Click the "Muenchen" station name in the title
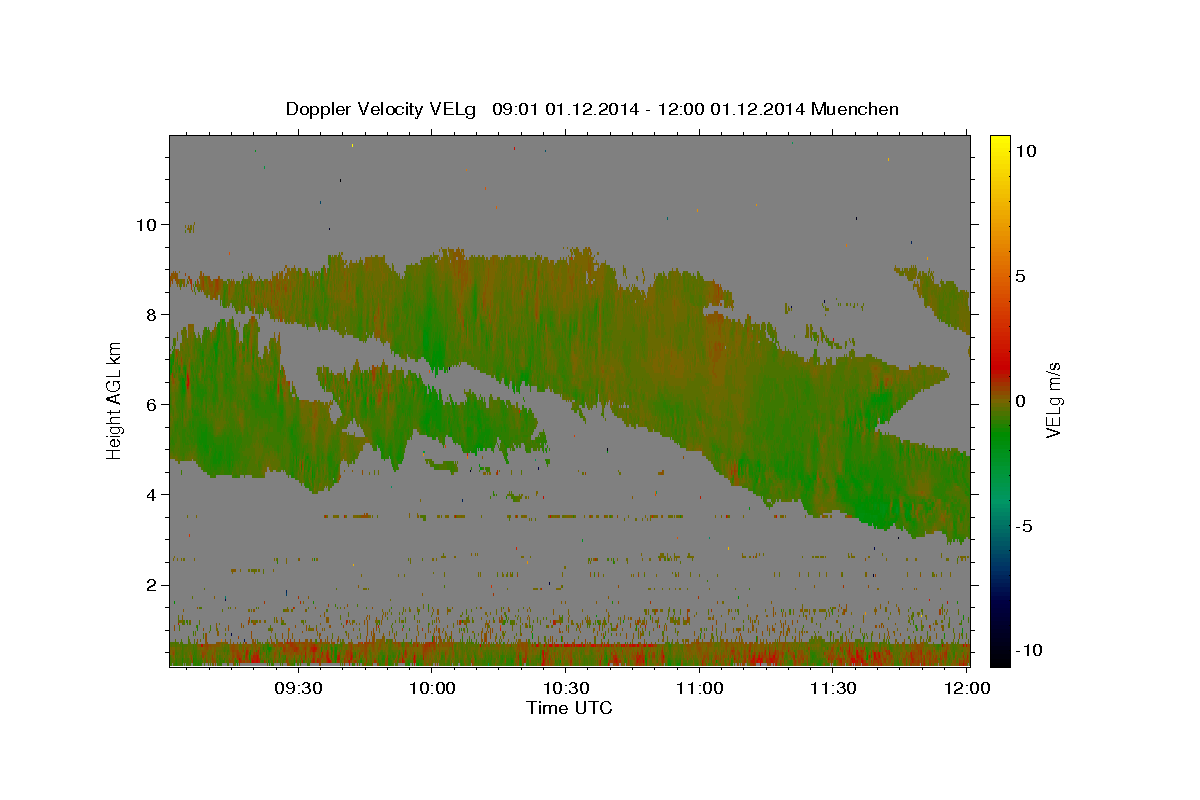This screenshot has height=800, width=1200. pos(855,109)
